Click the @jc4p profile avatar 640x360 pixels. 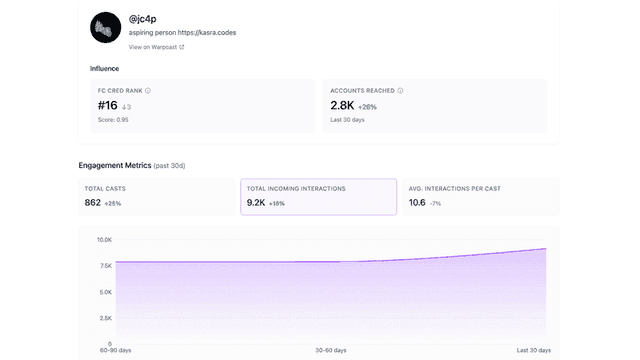(105, 27)
